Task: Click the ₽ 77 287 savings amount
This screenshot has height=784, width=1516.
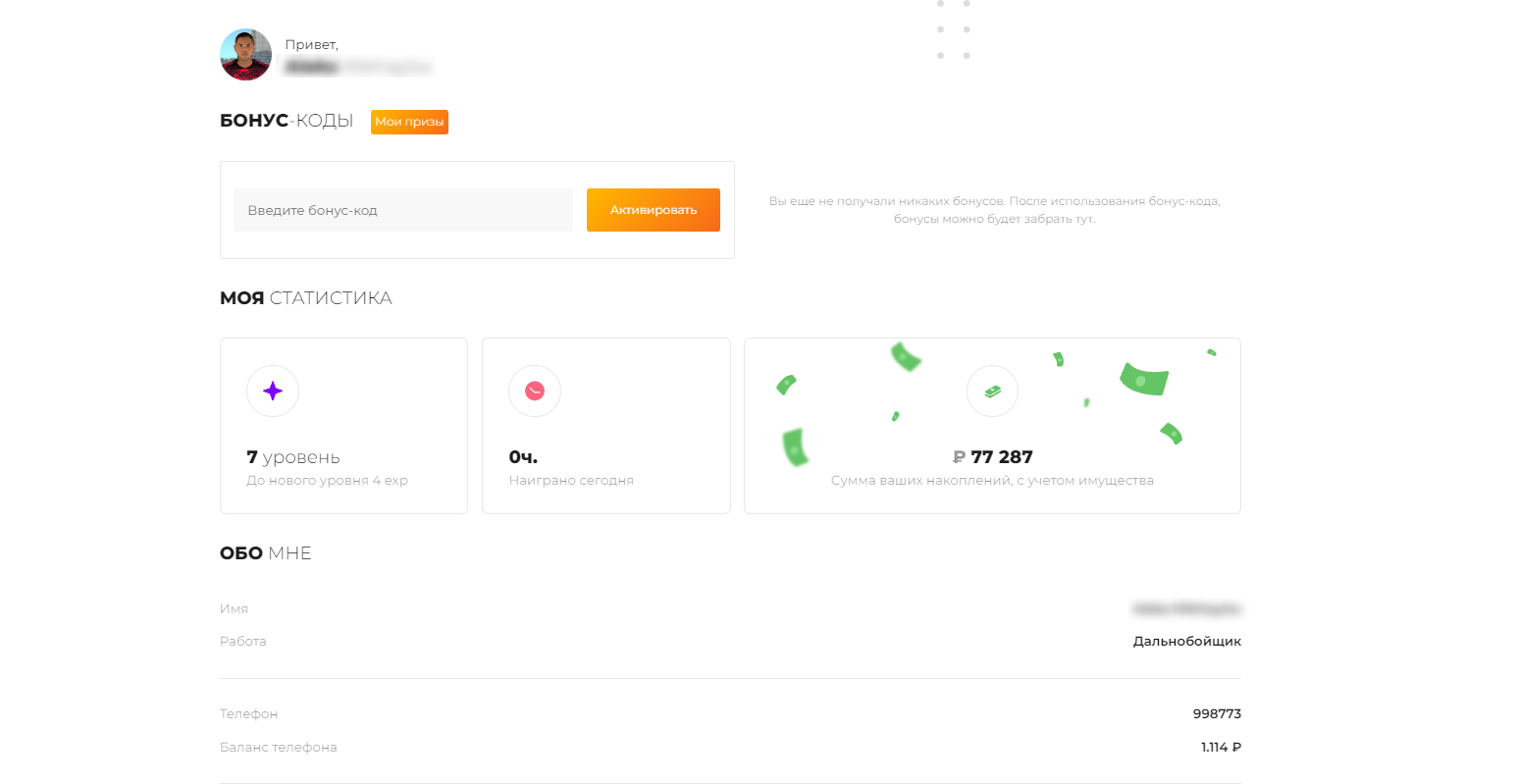Action: coord(992,457)
